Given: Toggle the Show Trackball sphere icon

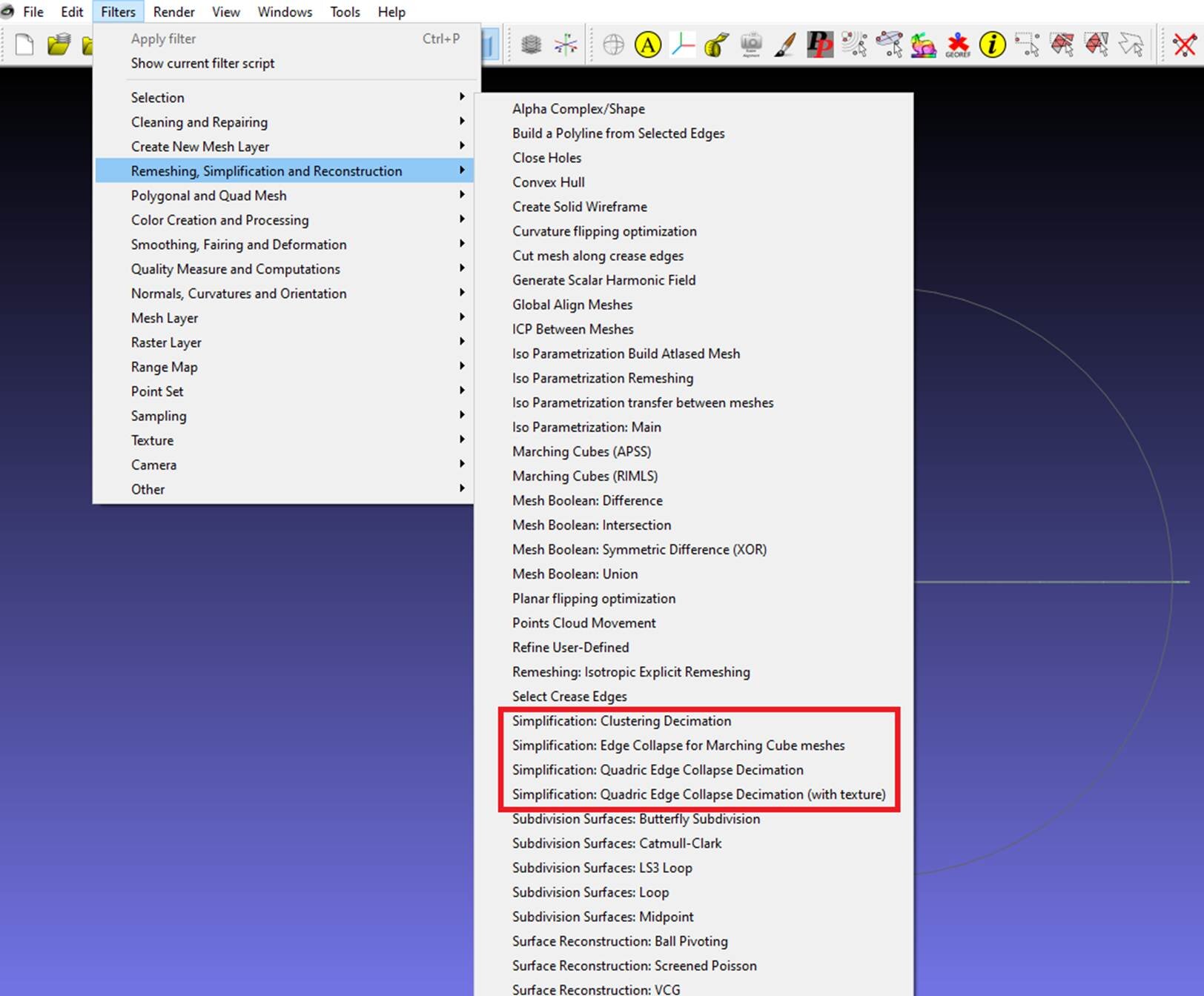Looking at the screenshot, I should click(613, 45).
